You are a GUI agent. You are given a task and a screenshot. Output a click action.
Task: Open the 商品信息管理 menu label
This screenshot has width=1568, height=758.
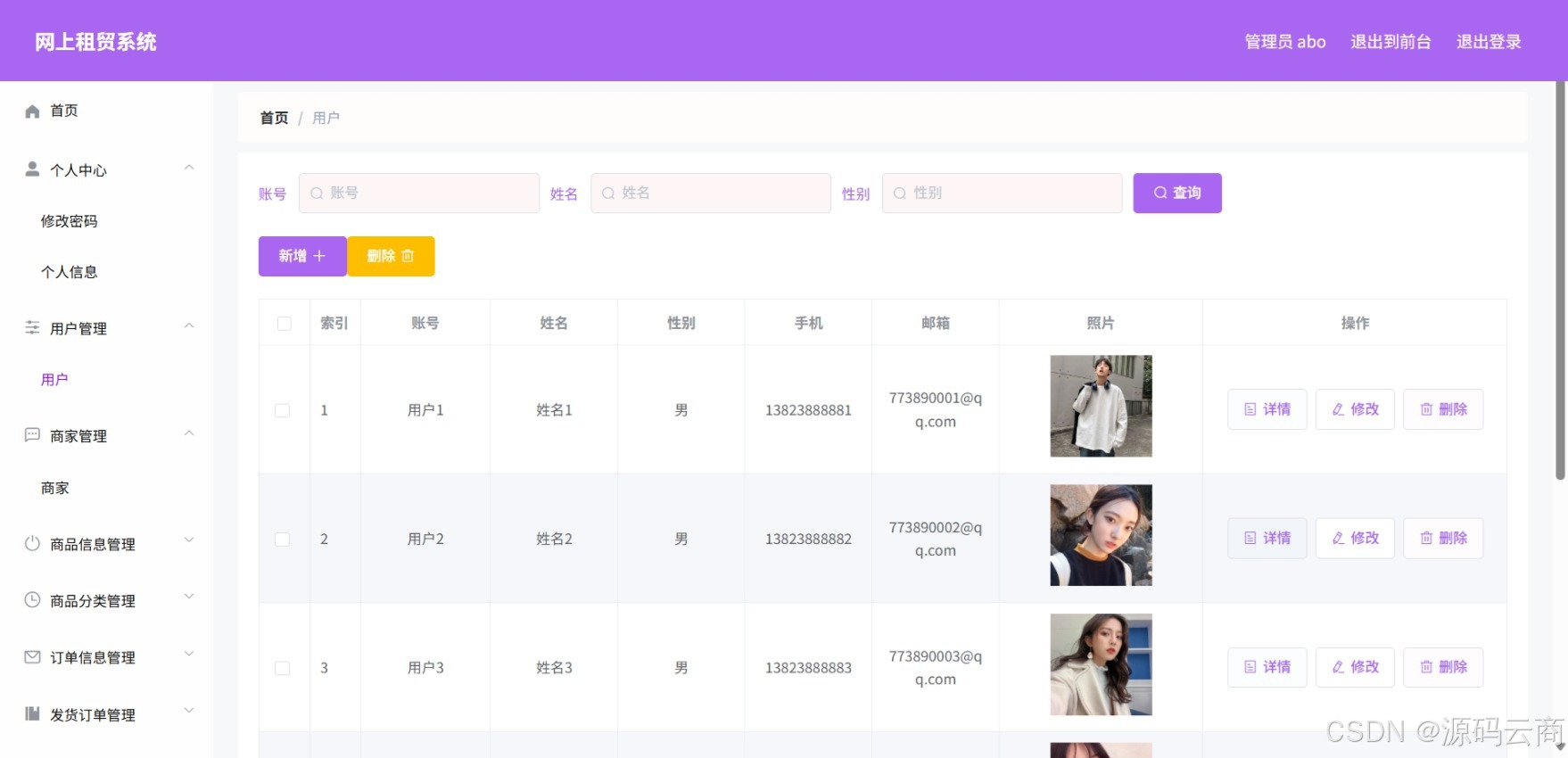(x=93, y=544)
